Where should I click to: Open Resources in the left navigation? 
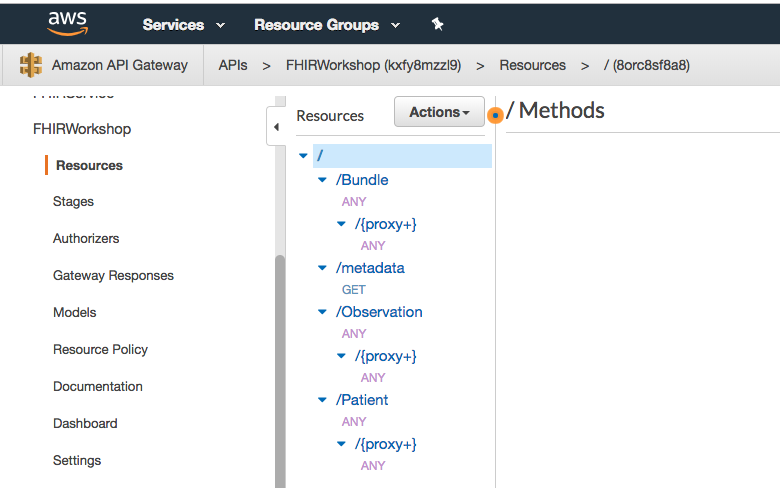(89, 165)
